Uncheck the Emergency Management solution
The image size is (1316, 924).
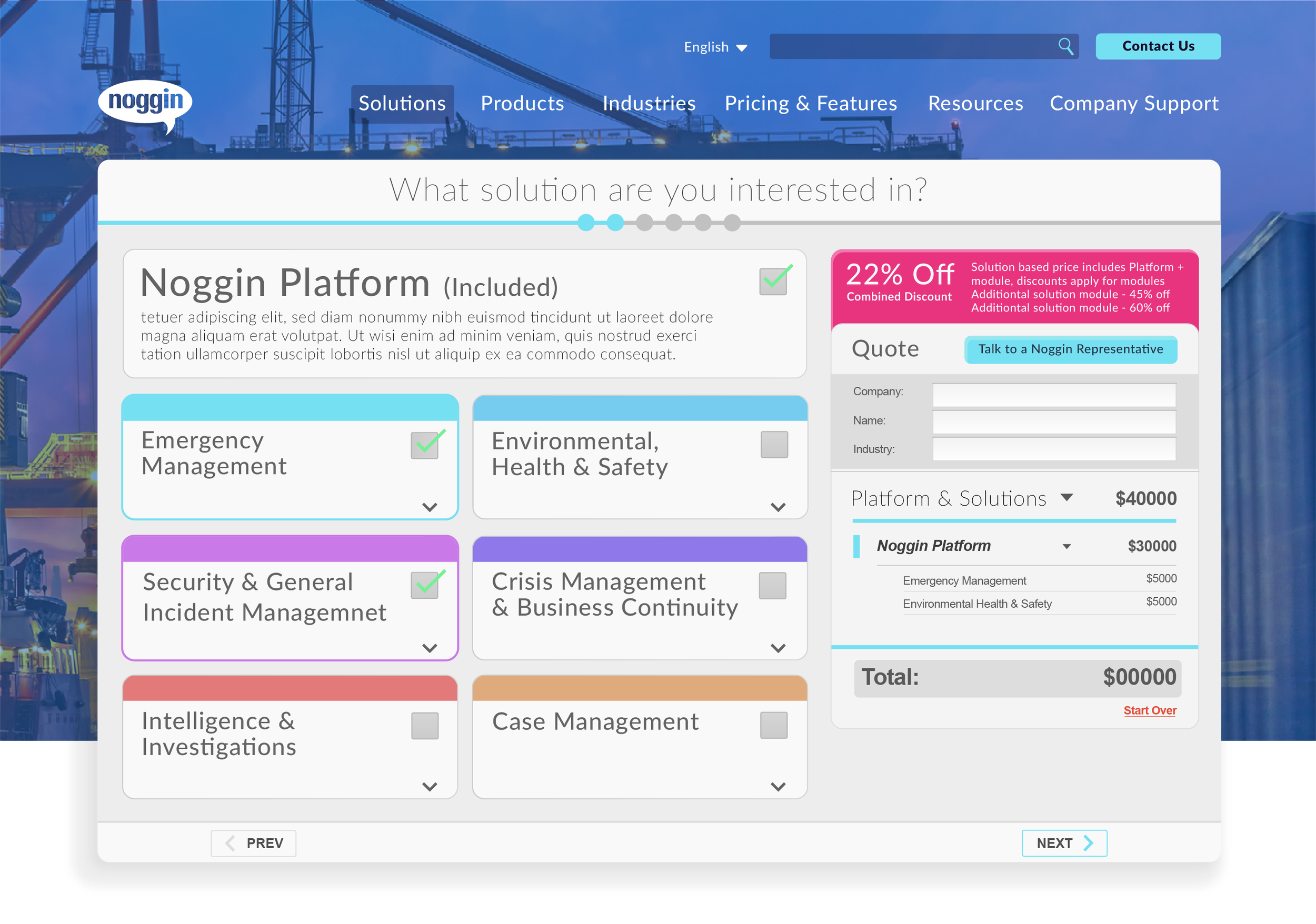(425, 444)
